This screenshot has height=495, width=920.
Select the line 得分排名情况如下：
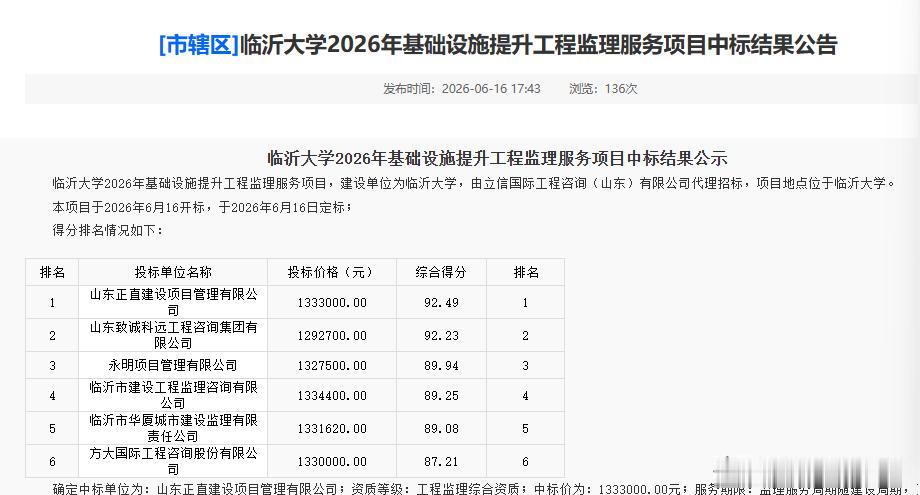click(x=108, y=230)
